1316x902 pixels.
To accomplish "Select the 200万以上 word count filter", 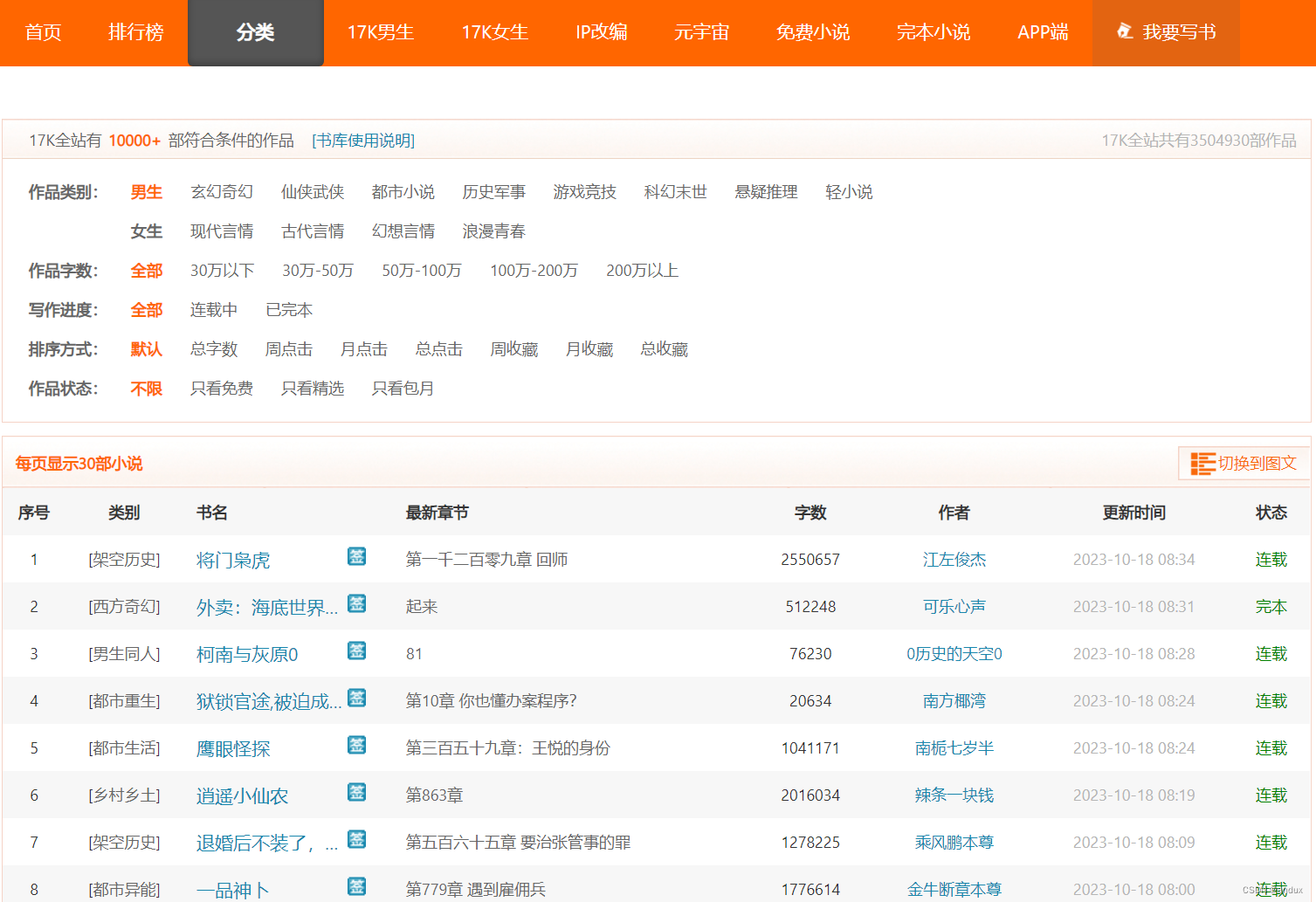I will point(643,271).
